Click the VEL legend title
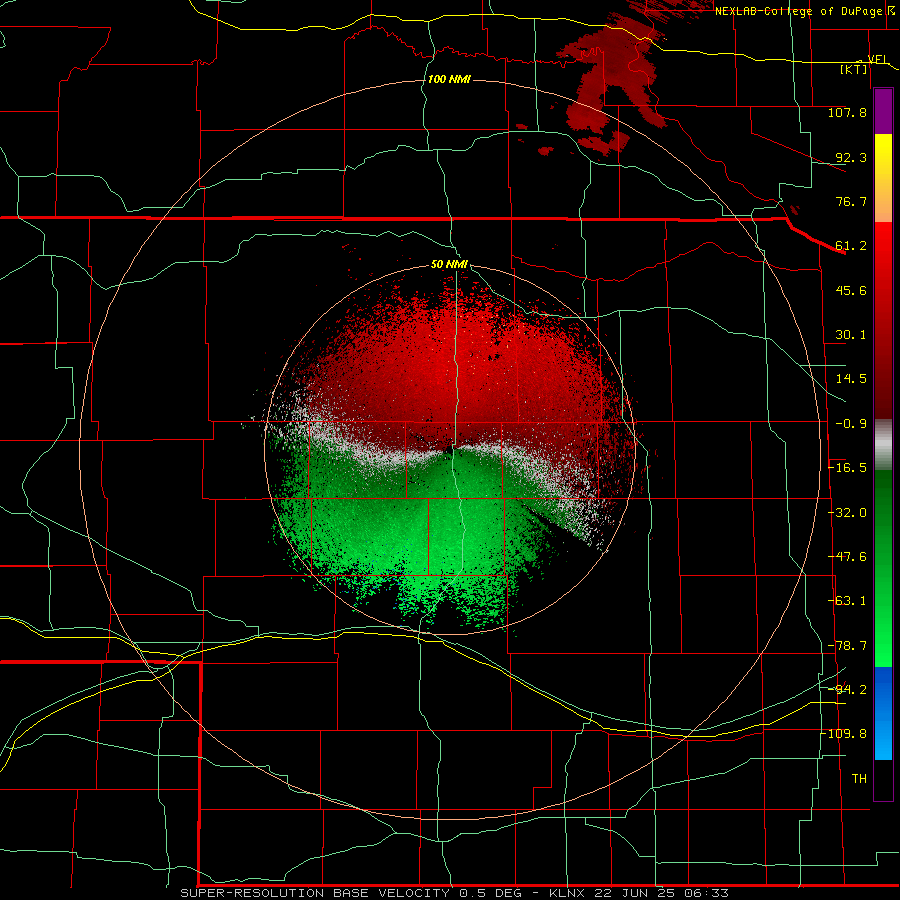Screen dimensions: 900x900 [x=878, y=59]
